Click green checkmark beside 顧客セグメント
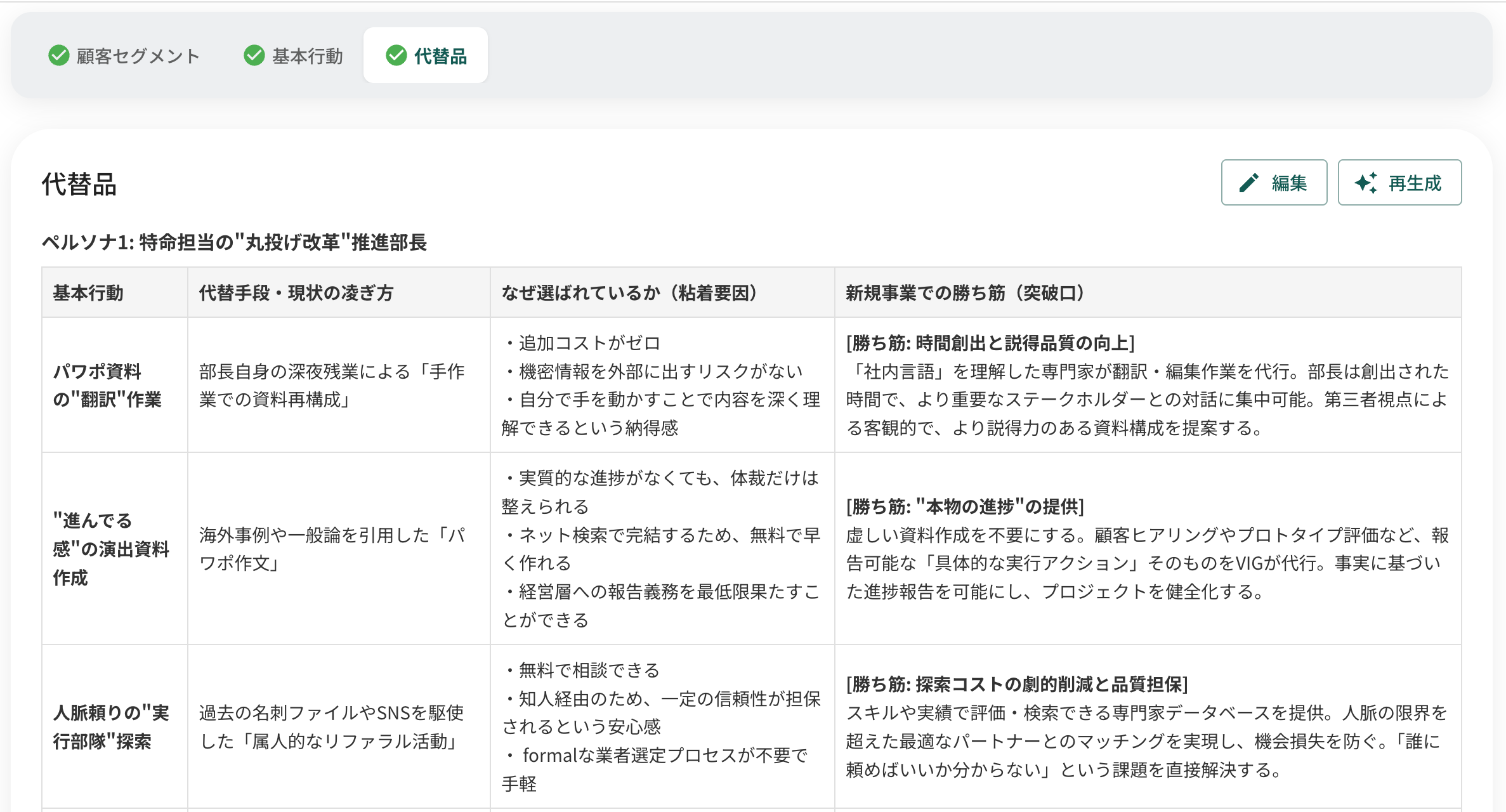Screen dimensions: 1506x812 pyautogui.click(x=59, y=56)
